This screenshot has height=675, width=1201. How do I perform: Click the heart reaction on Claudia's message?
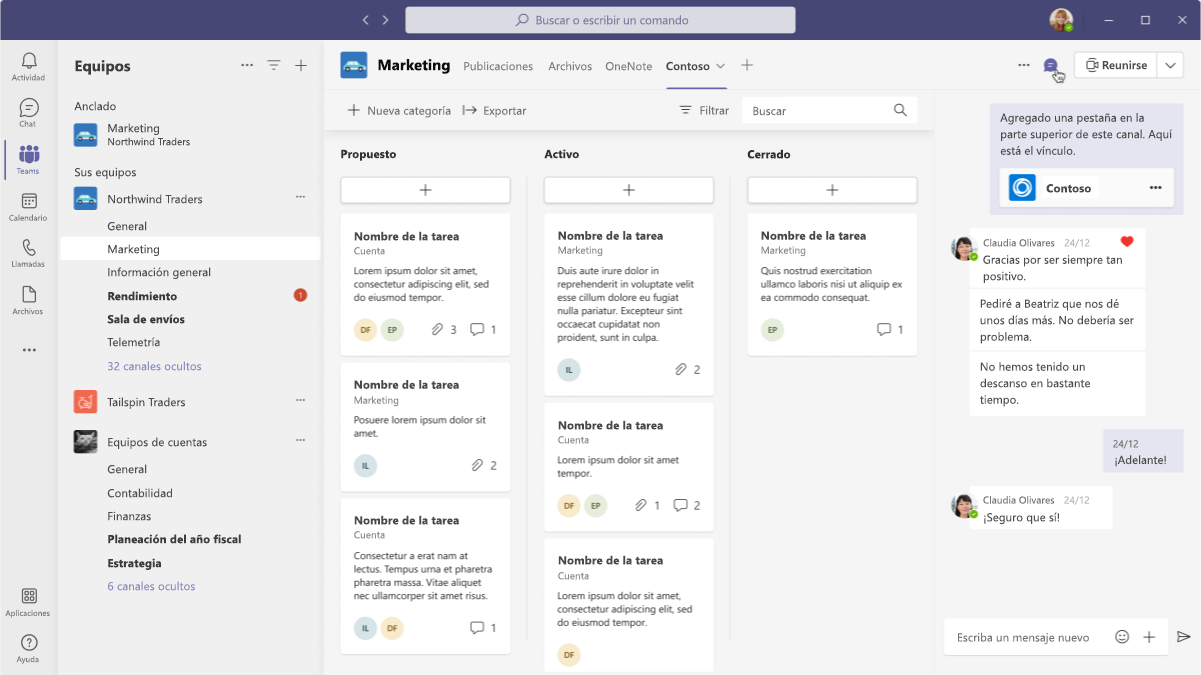coord(1127,242)
